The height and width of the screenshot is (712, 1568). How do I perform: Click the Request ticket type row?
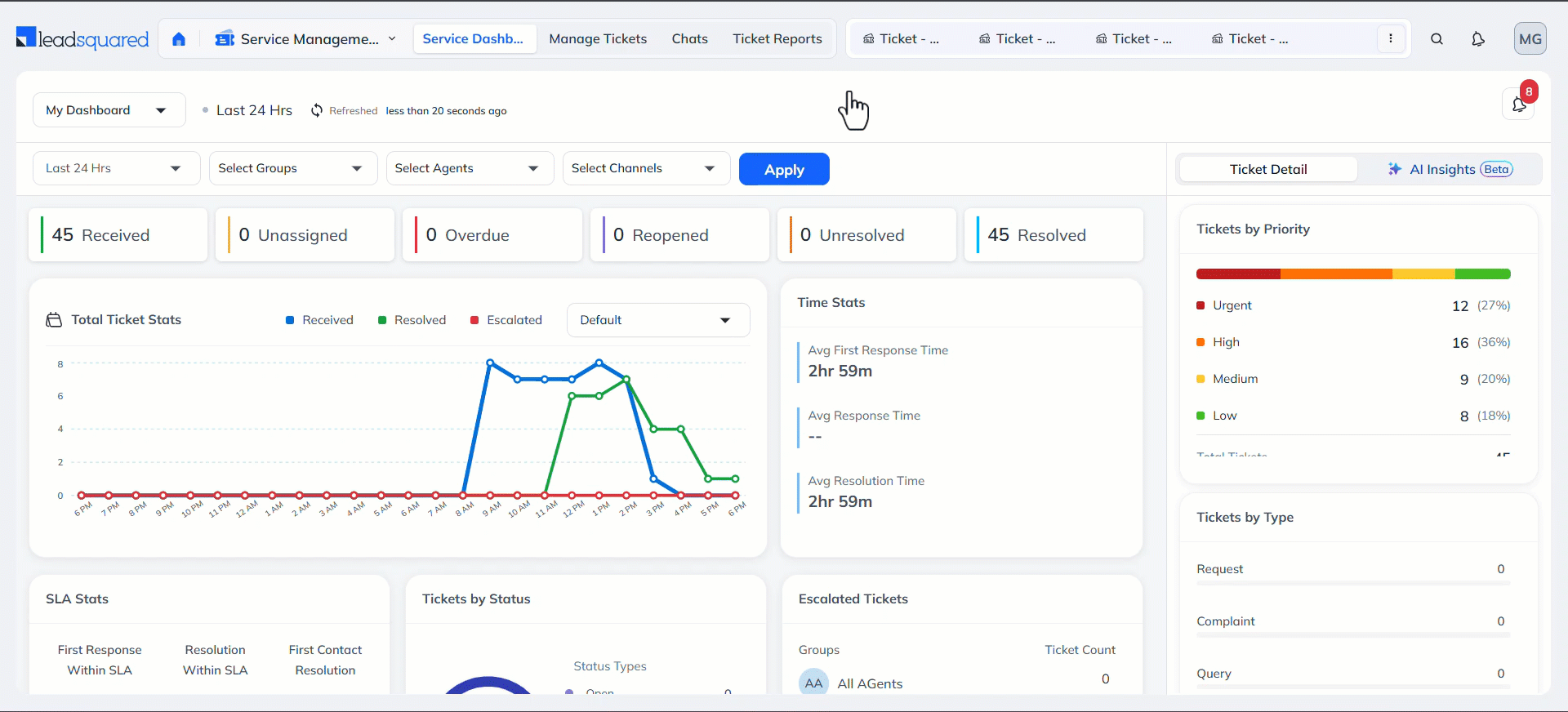pyautogui.click(x=1353, y=572)
